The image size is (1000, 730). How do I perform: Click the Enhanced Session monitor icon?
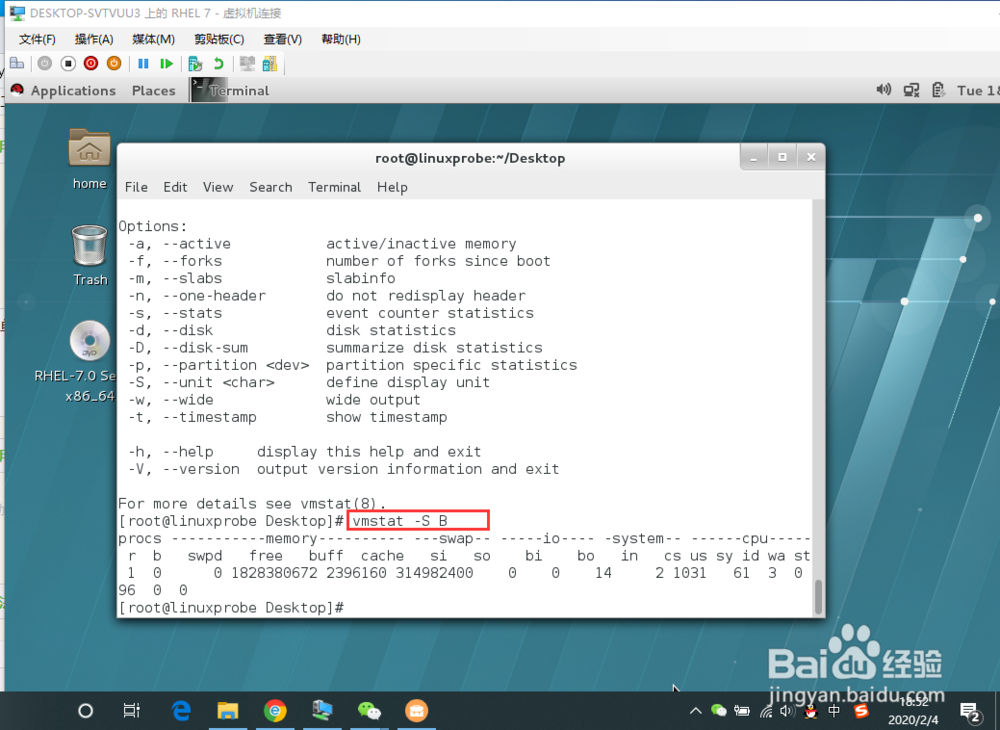(x=247, y=64)
